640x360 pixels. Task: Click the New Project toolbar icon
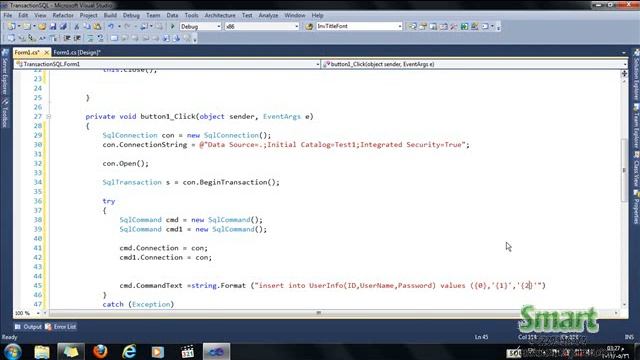(x=11, y=27)
